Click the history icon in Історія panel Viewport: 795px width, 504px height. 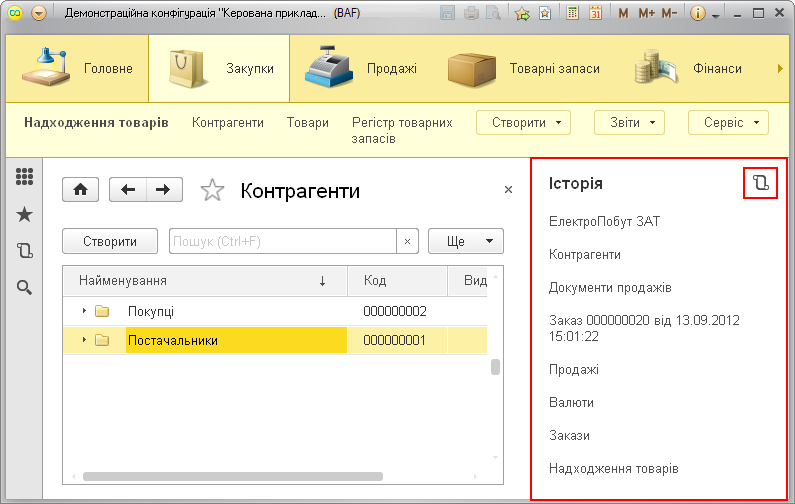760,183
